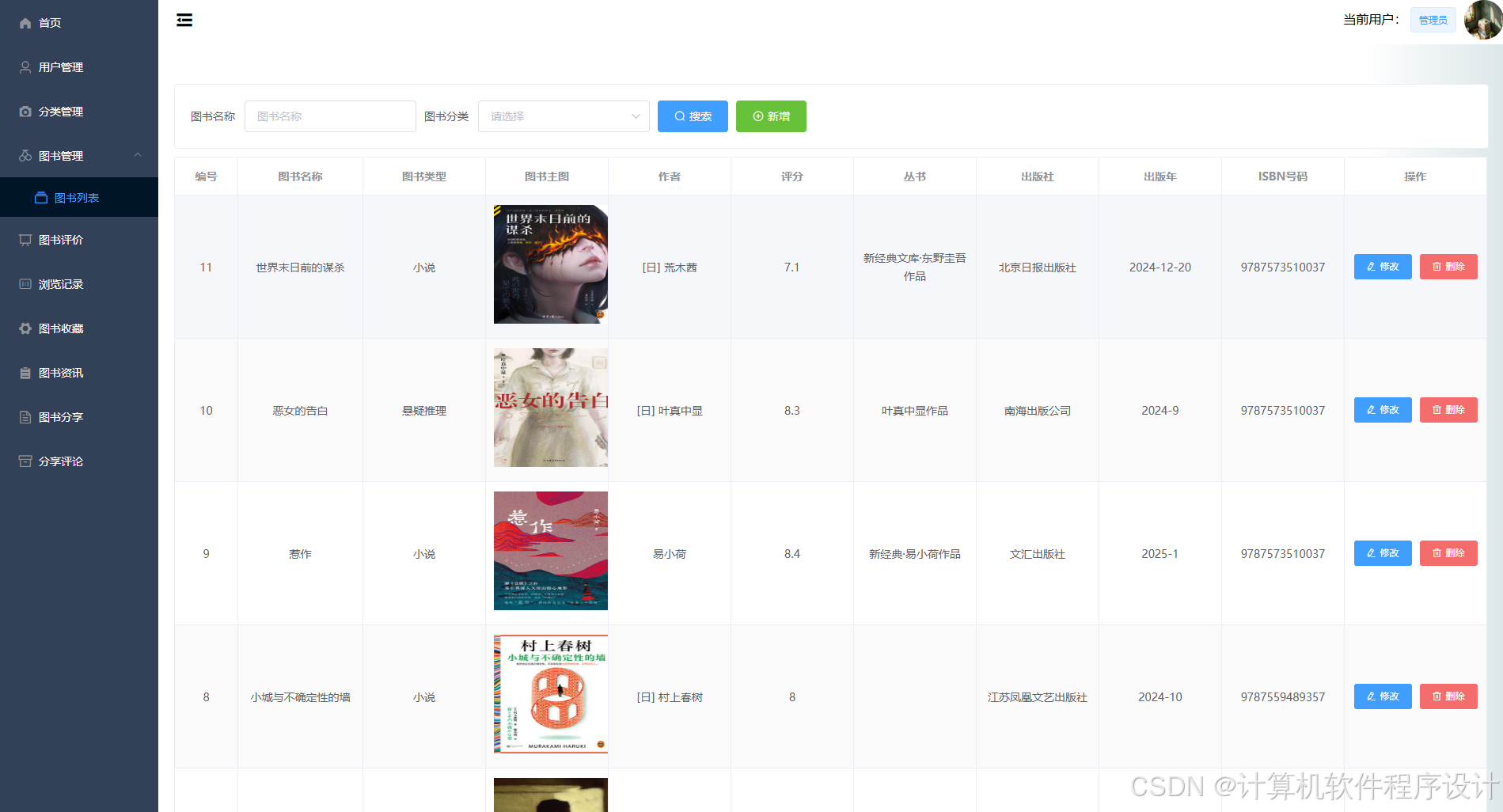Click 修改 for 恶女的告白
This screenshot has width=1503, height=812.
click(x=1383, y=410)
